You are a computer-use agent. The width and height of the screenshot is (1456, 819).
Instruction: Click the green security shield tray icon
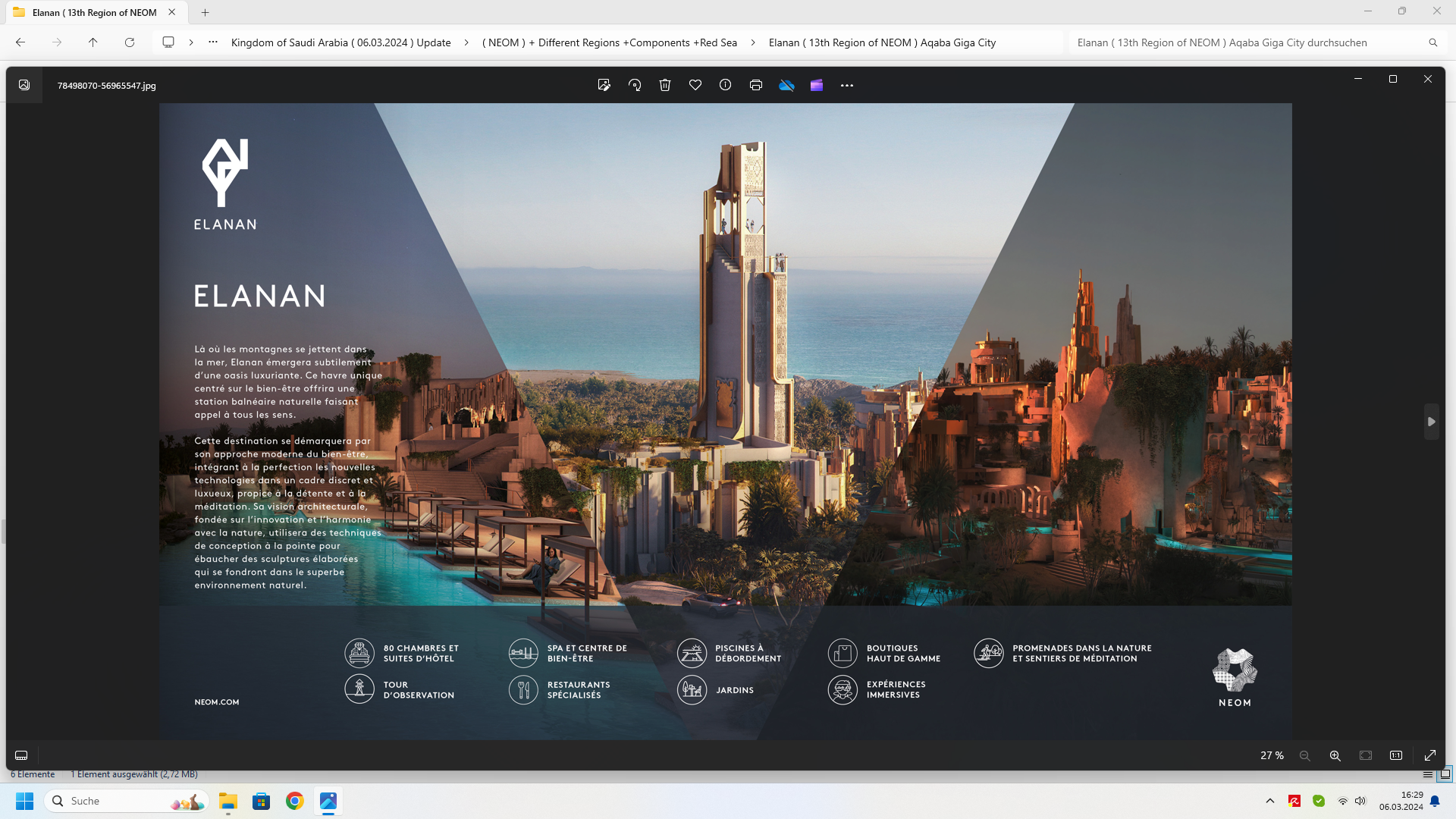pos(1319,801)
